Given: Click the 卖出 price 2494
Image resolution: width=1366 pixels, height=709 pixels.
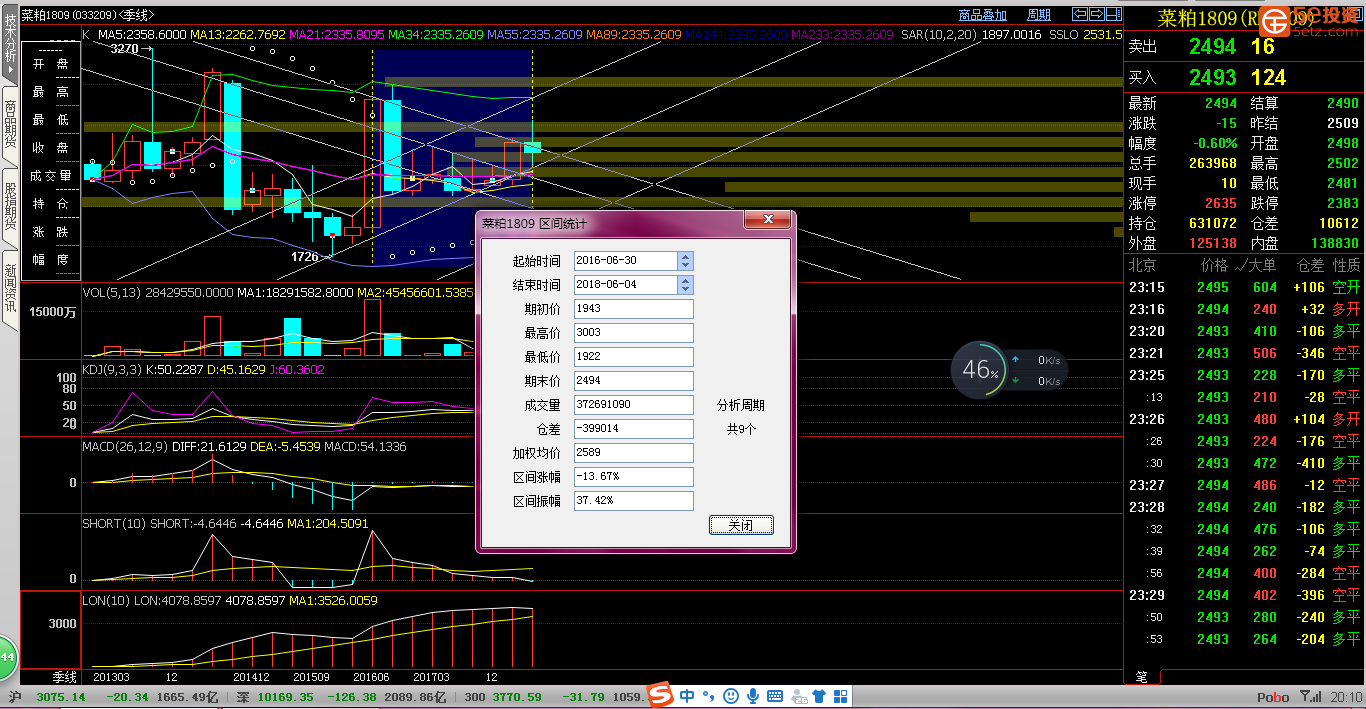Looking at the screenshot, I should [1212, 46].
